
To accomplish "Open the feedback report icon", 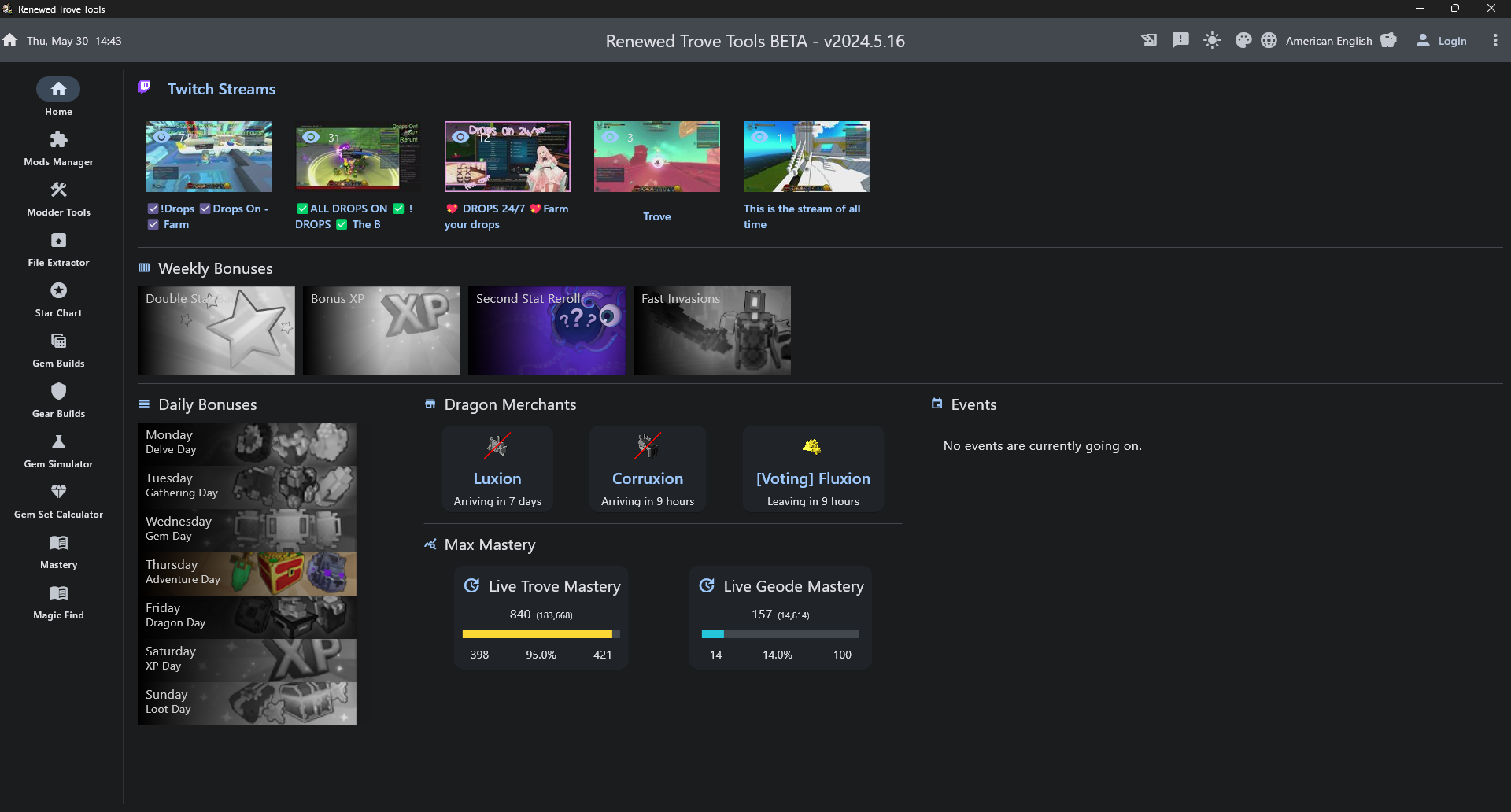I will (1180, 40).
